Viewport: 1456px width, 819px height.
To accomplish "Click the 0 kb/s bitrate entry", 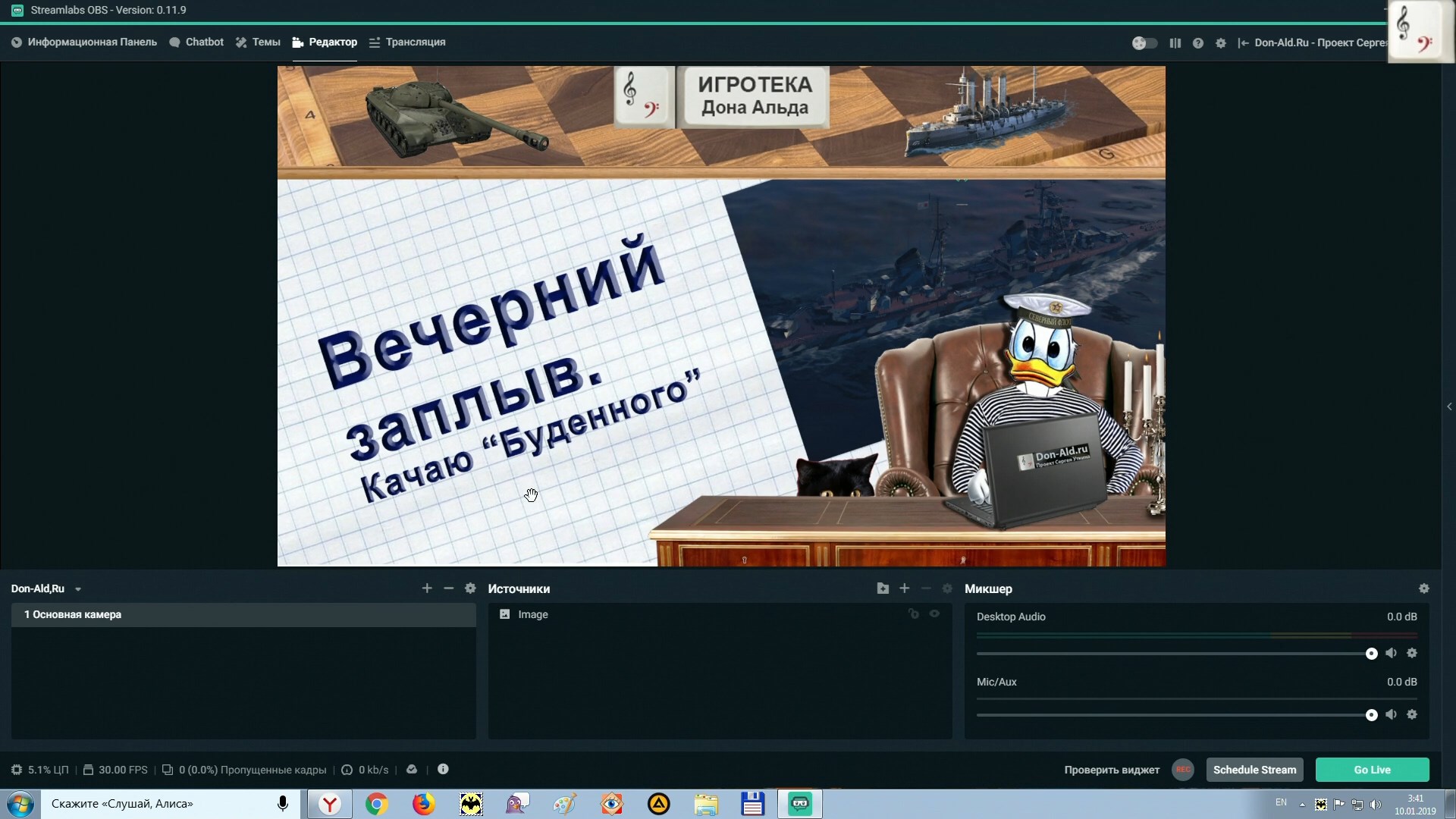I will 365,770.
